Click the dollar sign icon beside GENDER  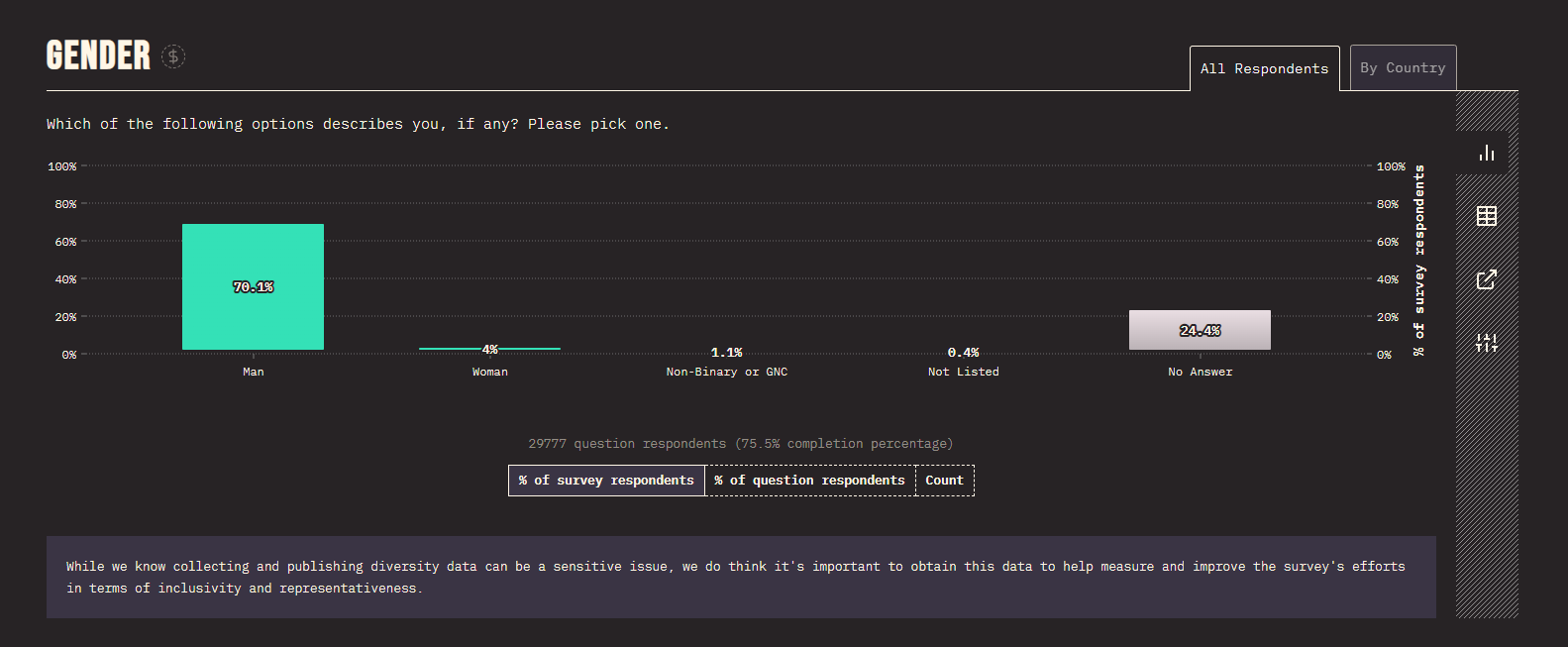173,56
